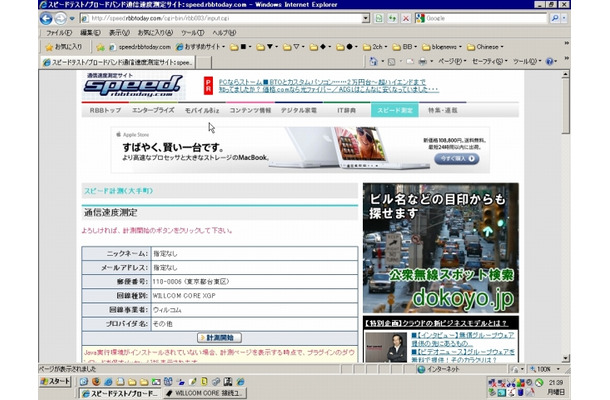Screen dimensions: 610x400
Task: Click the add-to-favorites-bar star icon
Action: pyautogui.click(x=100, y=47)
